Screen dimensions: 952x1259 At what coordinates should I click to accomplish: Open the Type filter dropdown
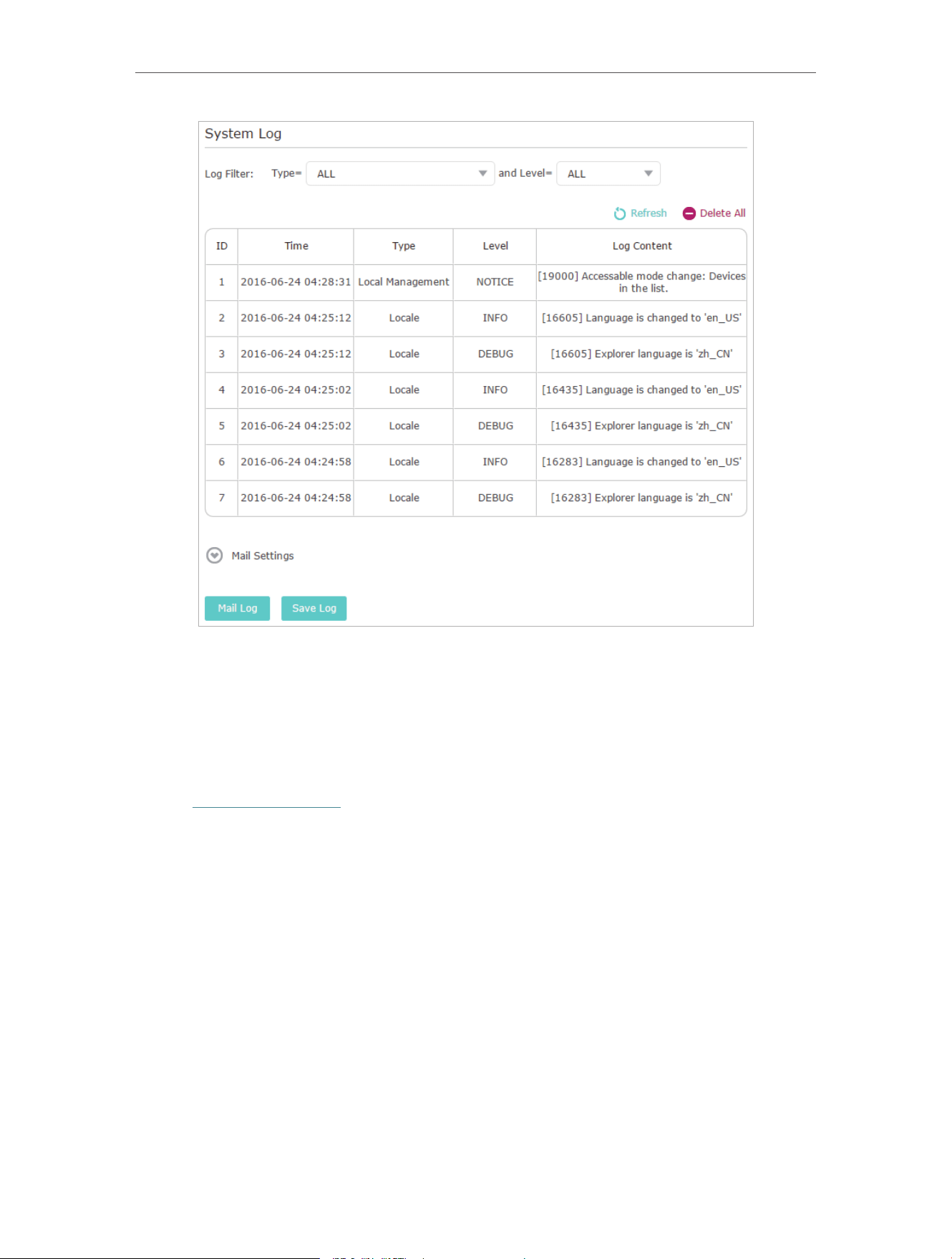[400, 173]
